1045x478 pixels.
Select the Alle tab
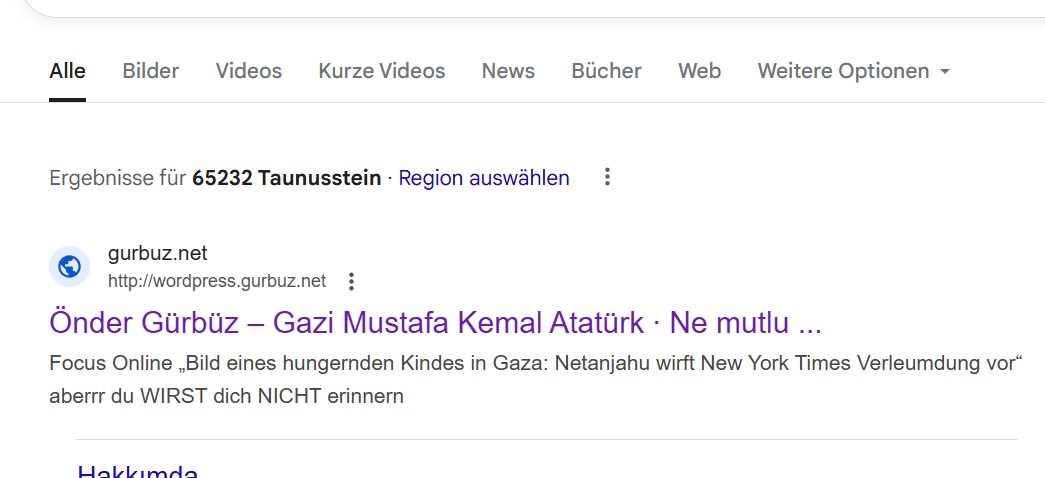click(67, 71)
